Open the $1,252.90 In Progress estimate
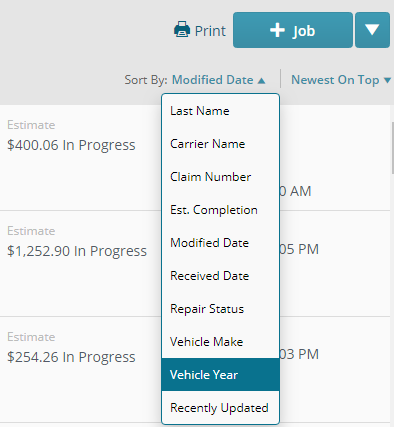Viewport: 394px width, 427px height. click(77, 251)
